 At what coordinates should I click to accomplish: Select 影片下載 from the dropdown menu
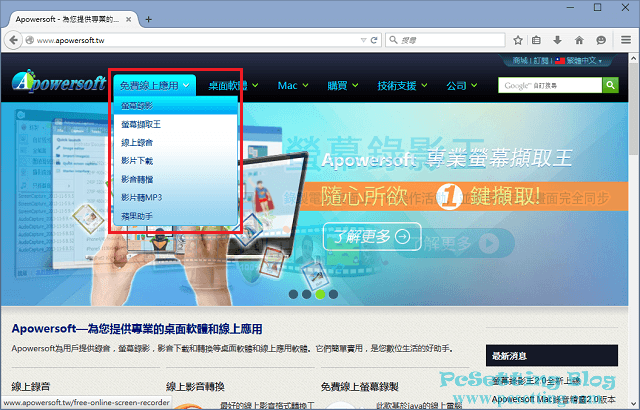(x=176, y=161)
